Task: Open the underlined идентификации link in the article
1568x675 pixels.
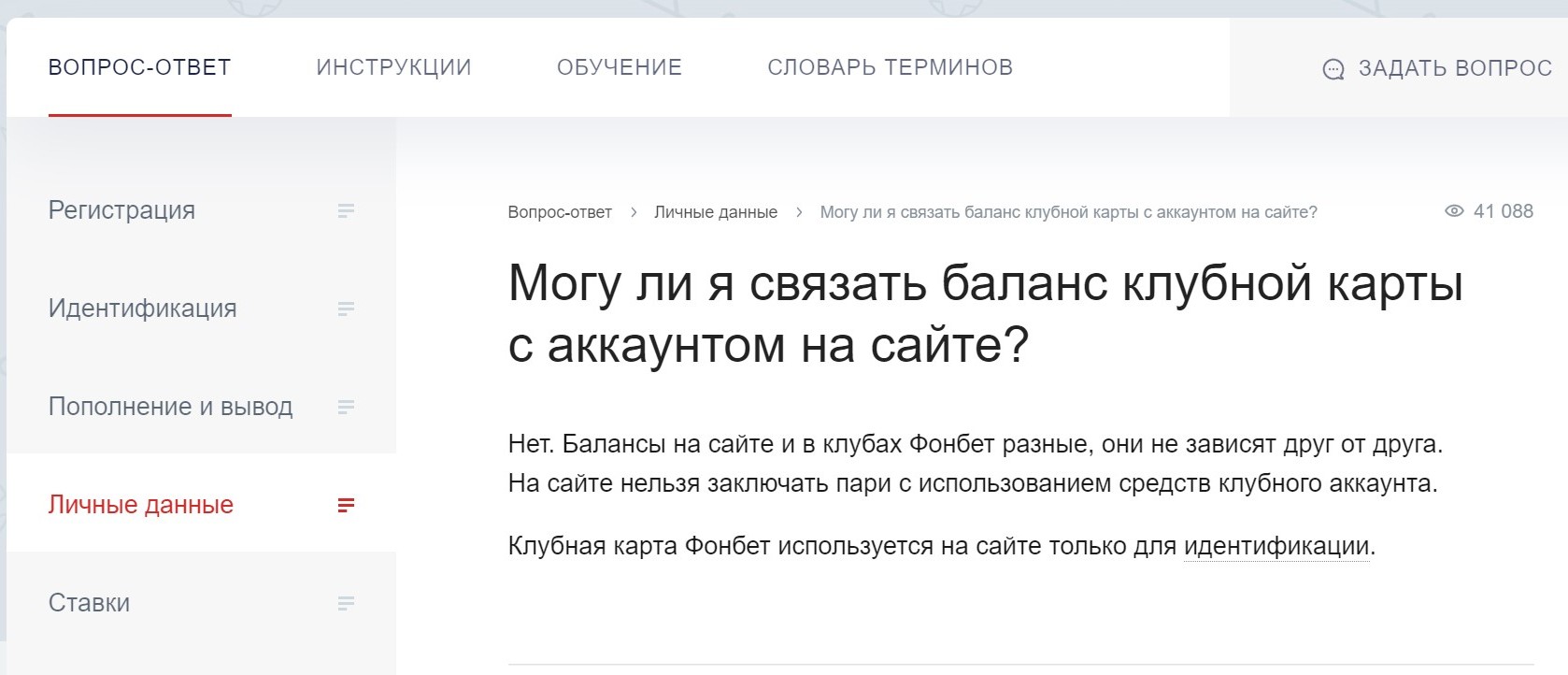Action: 1276,546
